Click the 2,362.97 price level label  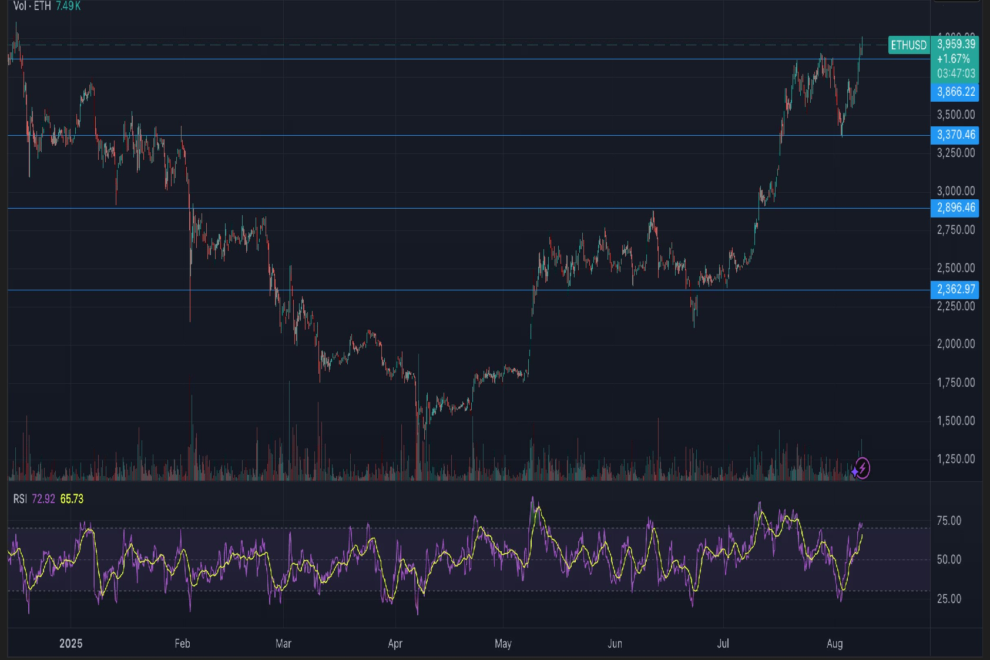955,290
